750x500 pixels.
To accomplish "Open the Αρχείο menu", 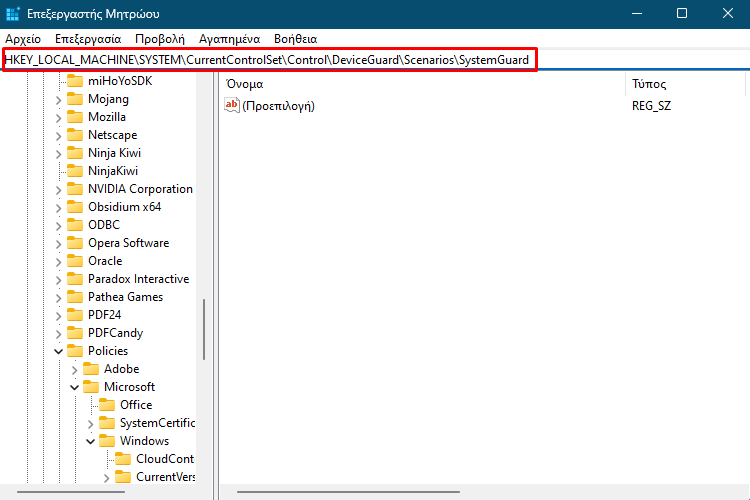I will 23,39.
